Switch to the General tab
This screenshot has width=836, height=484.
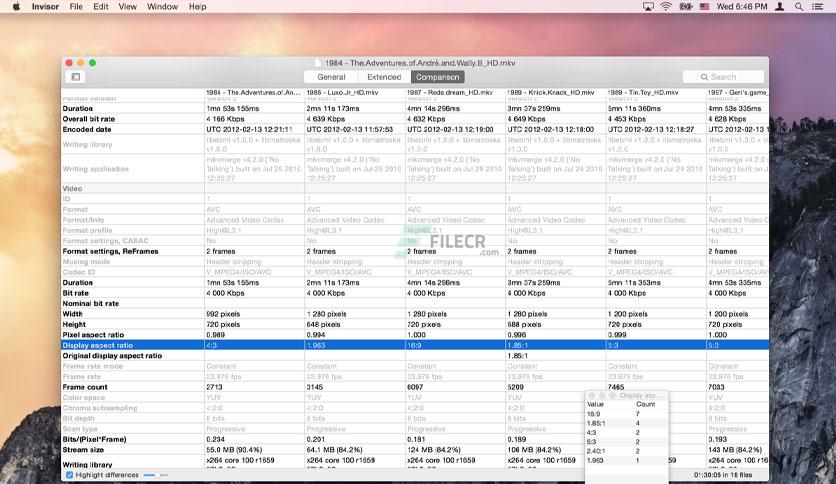(x=331, y=77)
